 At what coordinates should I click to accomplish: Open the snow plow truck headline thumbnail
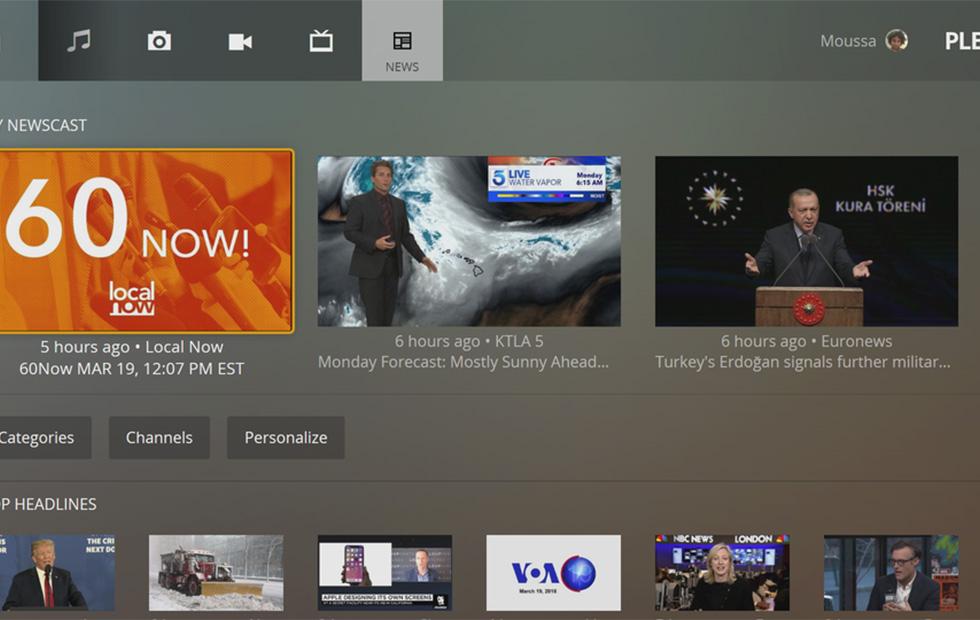coord(216,572)
